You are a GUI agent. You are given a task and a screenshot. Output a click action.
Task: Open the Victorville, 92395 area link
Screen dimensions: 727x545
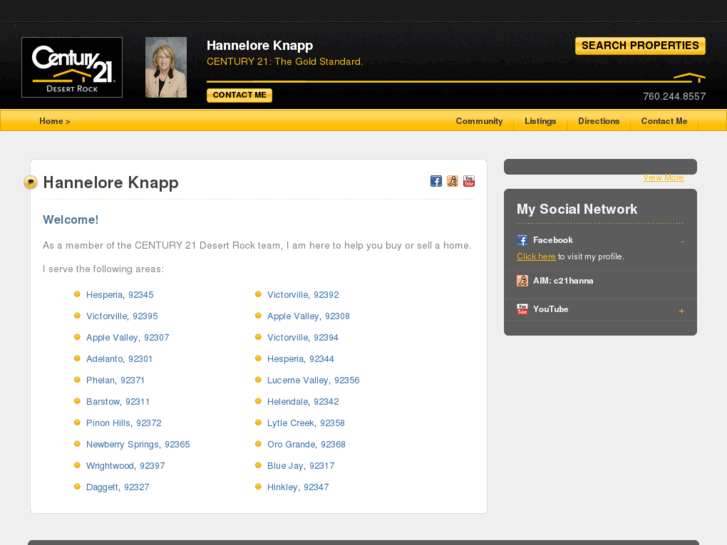(x=122, y=316)
